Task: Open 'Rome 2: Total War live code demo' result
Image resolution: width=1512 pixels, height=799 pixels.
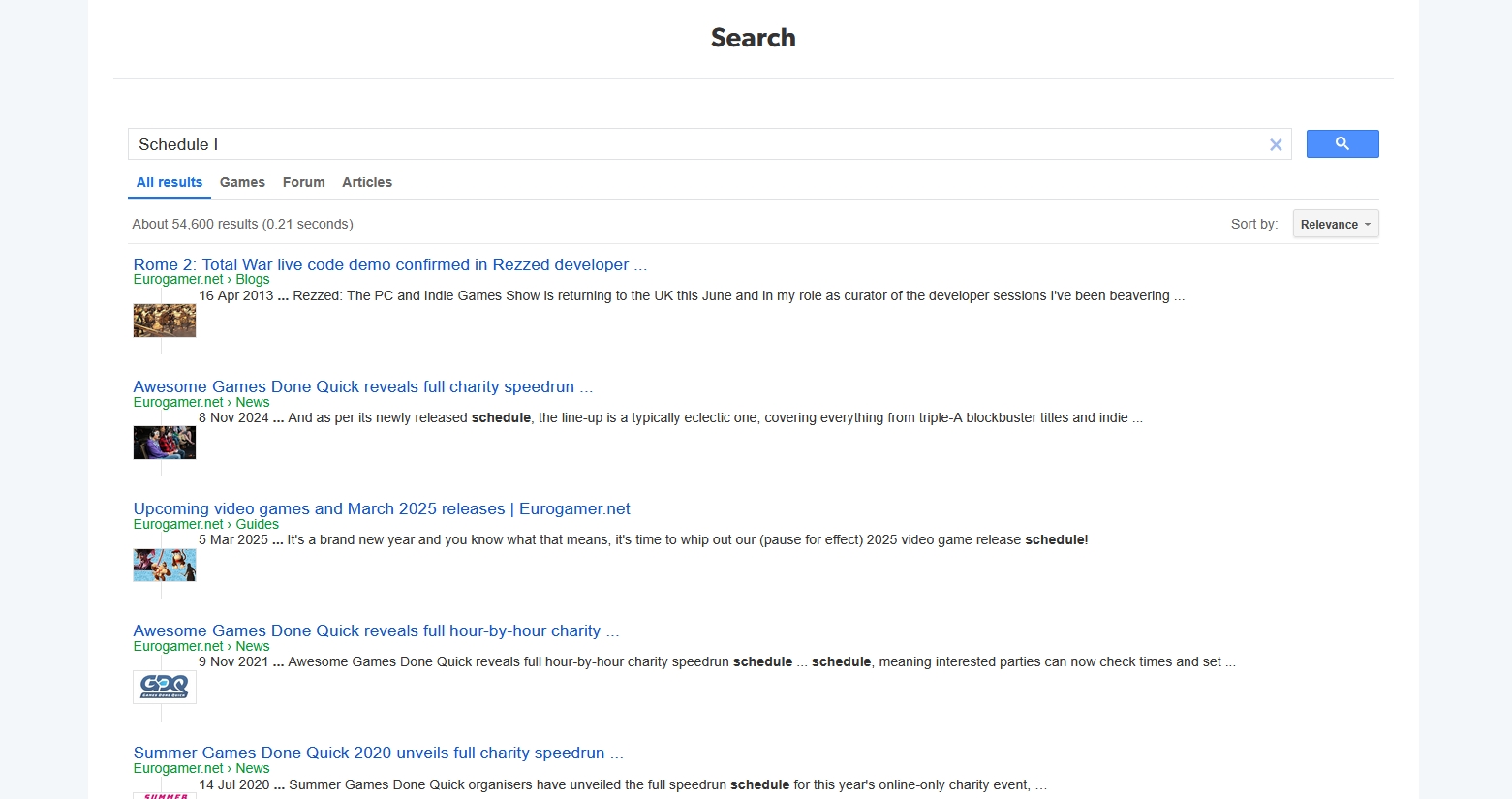Action: (390, 264)
